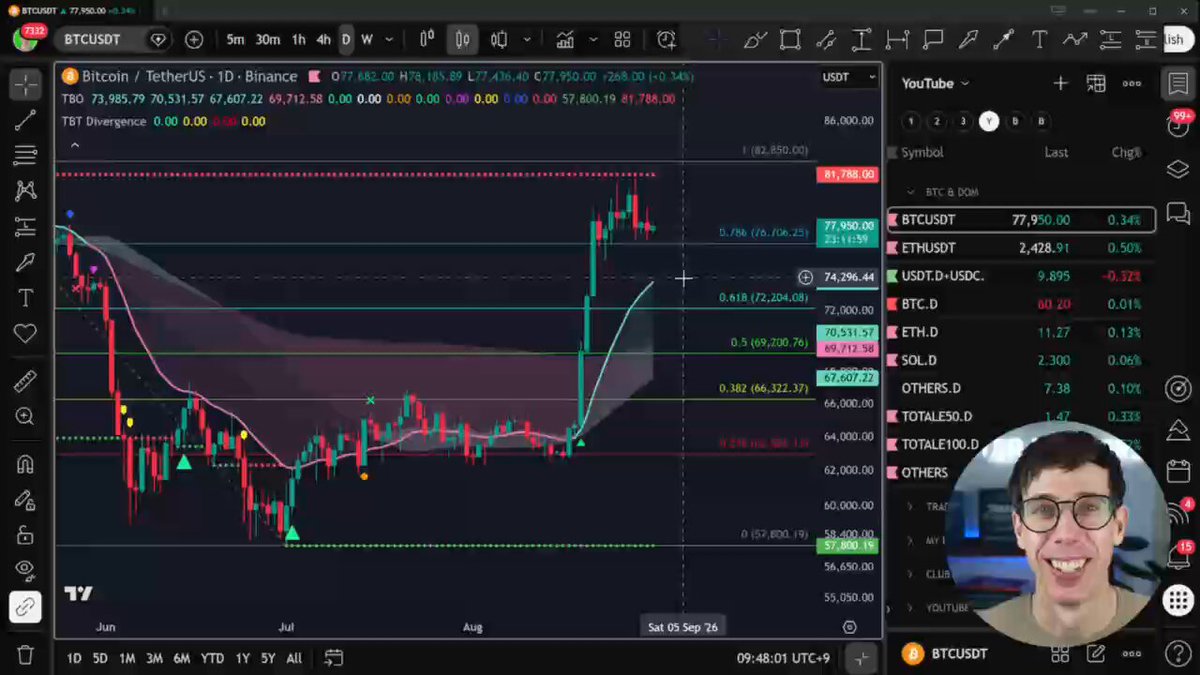
Task: Click the highlighted link drawings icon
Action: (25, 606)
